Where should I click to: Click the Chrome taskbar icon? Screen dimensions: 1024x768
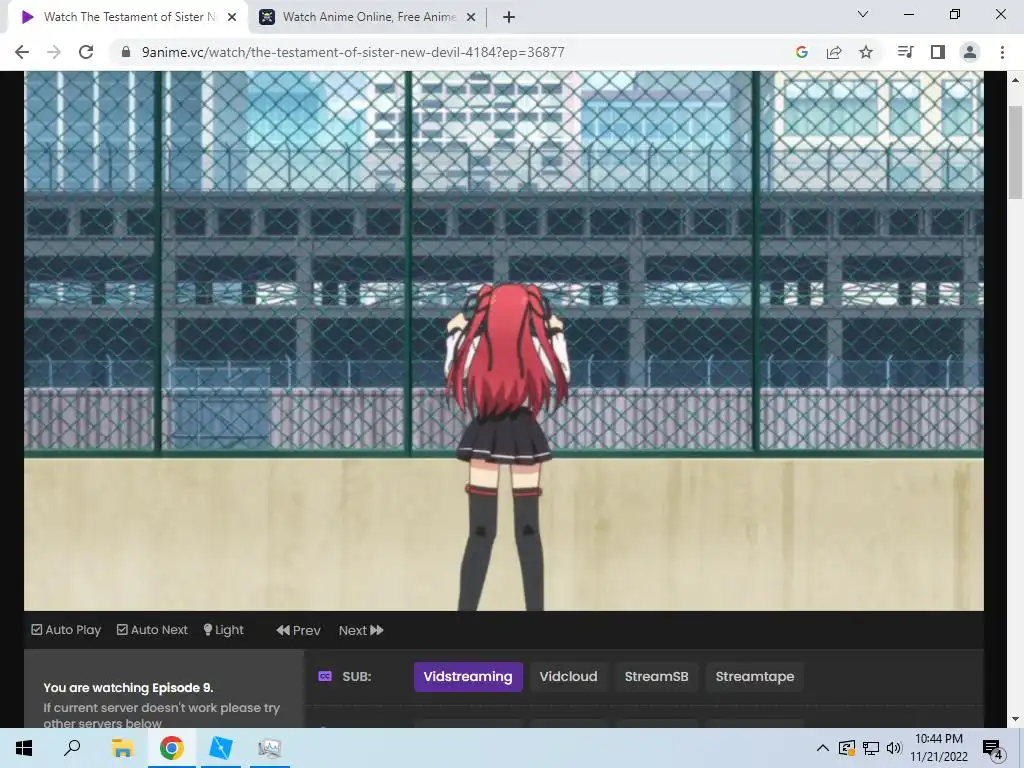click(x=171, y=748)
